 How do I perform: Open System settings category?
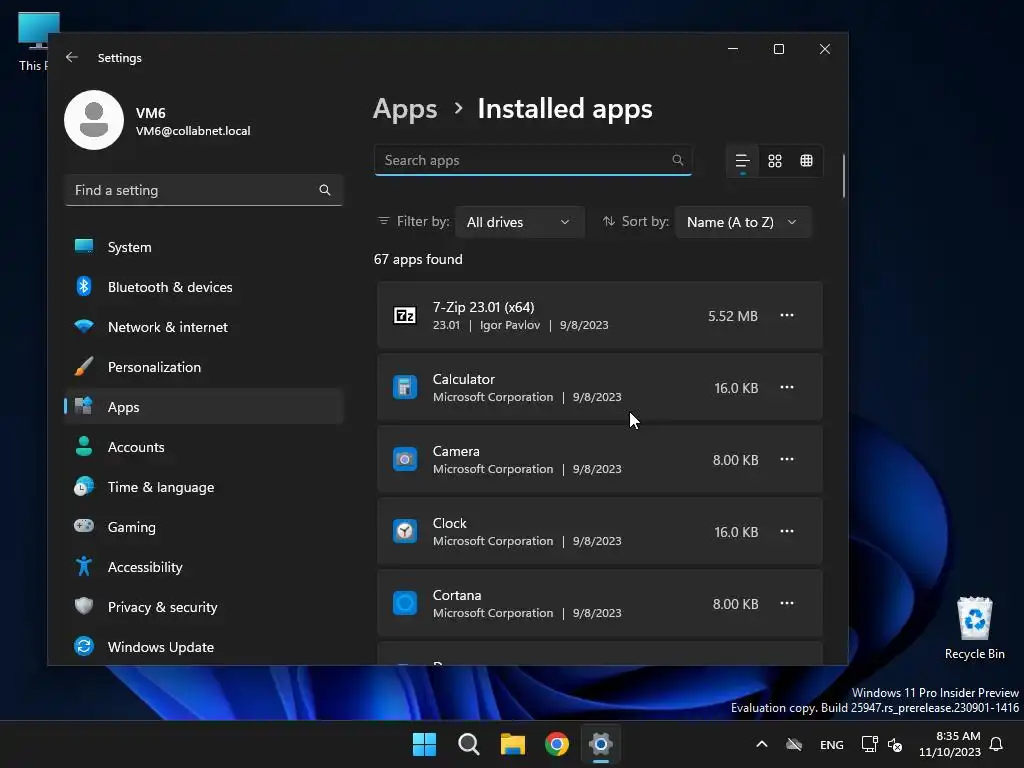click(x=204, y=247)
